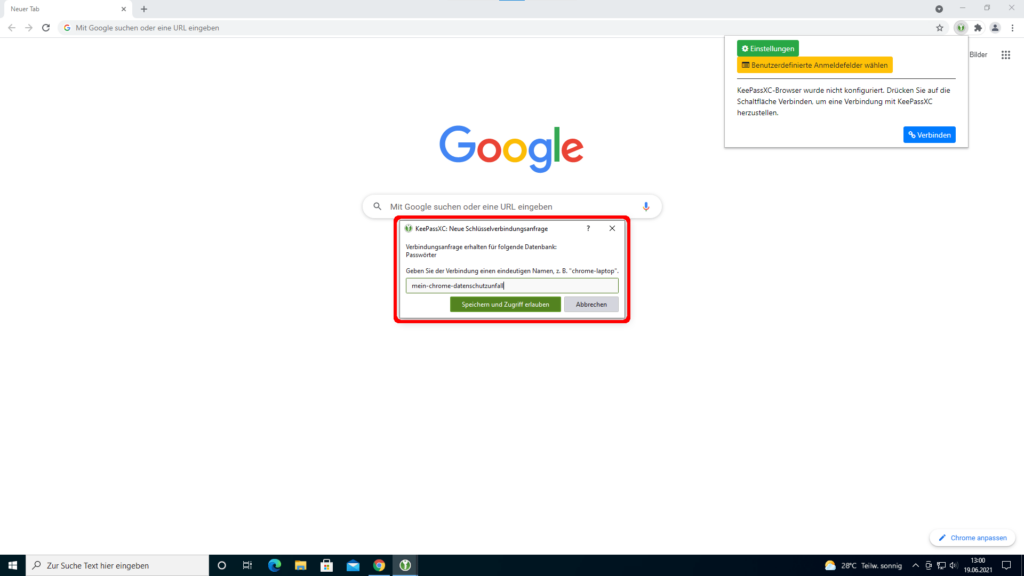Click the help question mark in KeePassXC dialog

coord(588,229)
